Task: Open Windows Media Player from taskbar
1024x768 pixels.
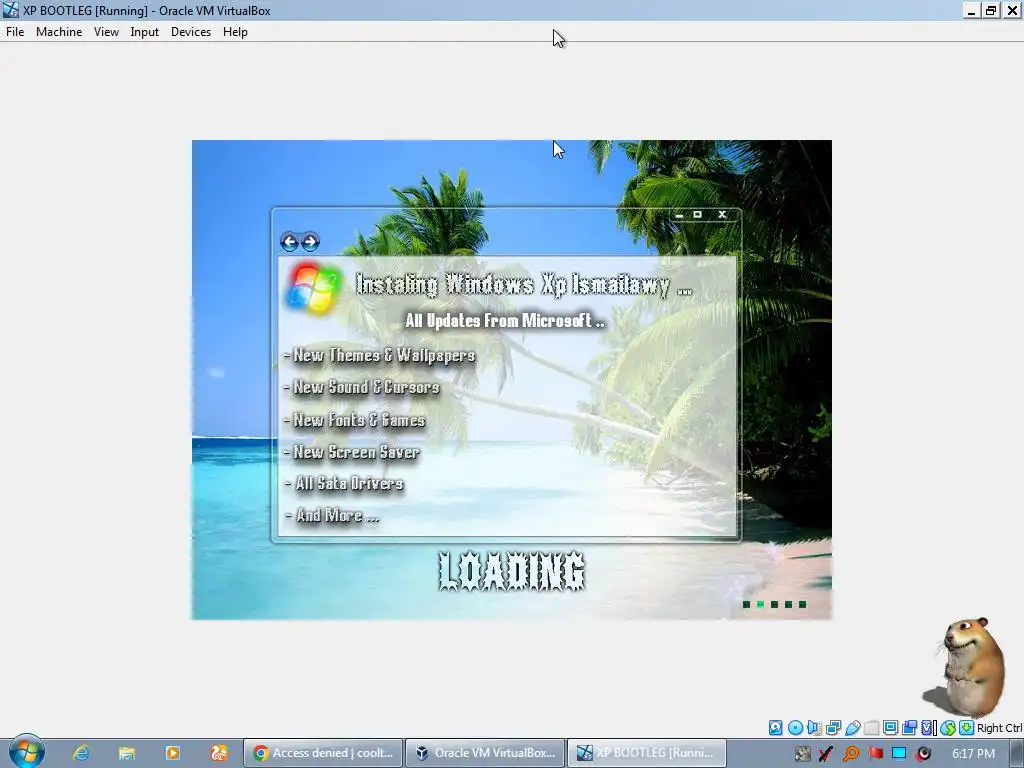Action: pos(172,753)
